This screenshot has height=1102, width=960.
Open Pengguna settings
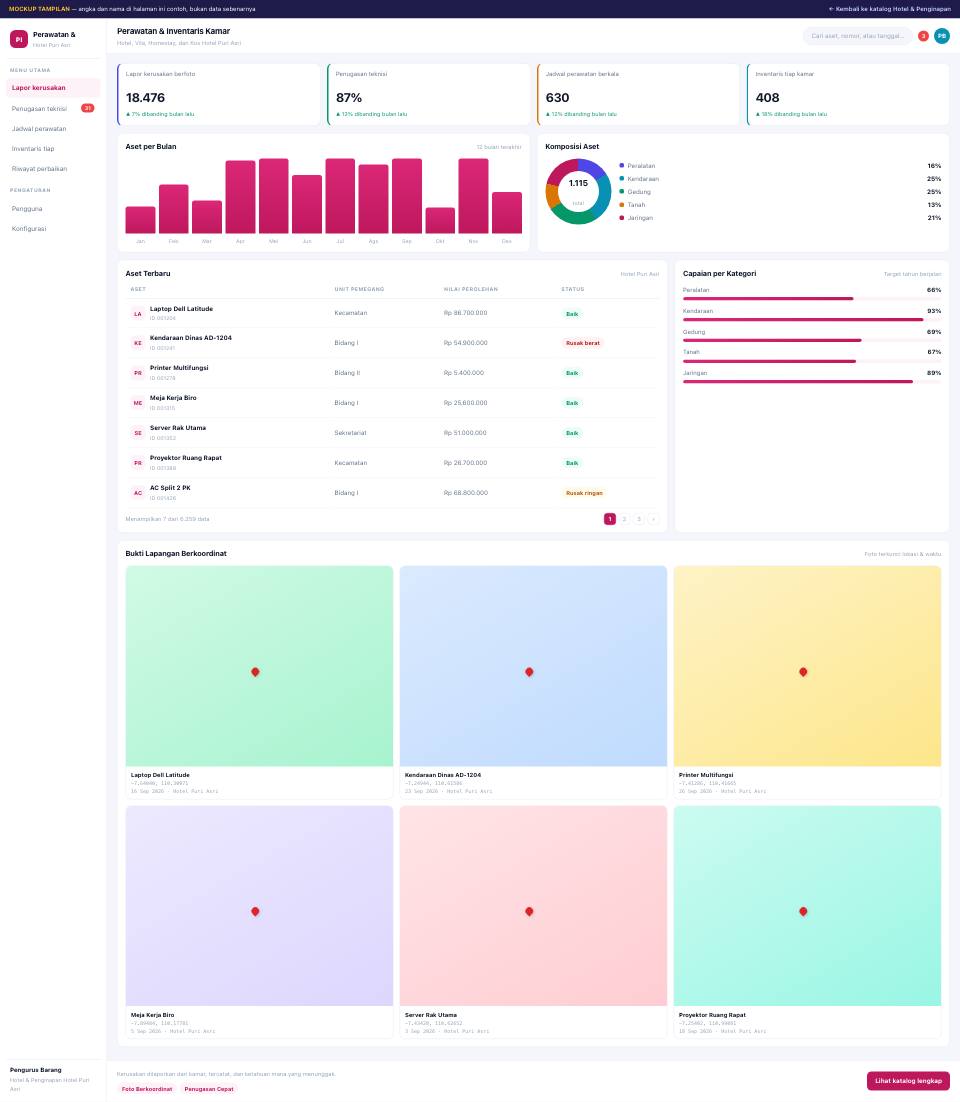coord(53,209)
